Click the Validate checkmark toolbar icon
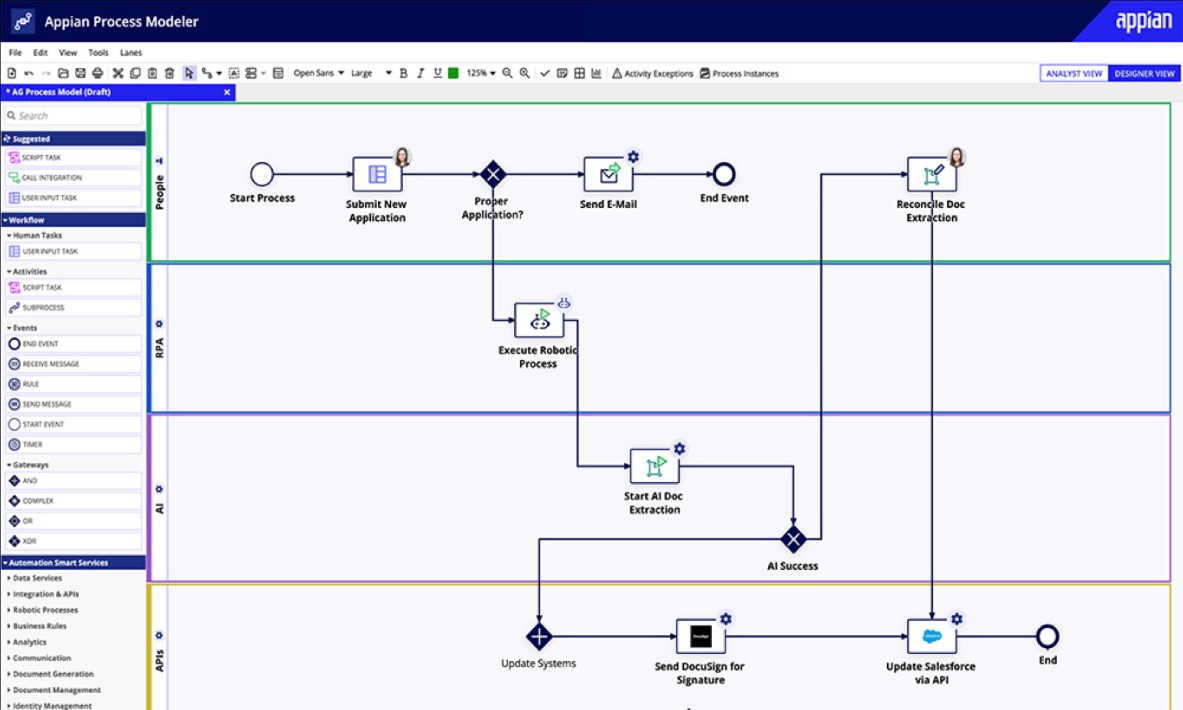The height and width of the screenshot is (710, 1183). click(x=545, y=73)
